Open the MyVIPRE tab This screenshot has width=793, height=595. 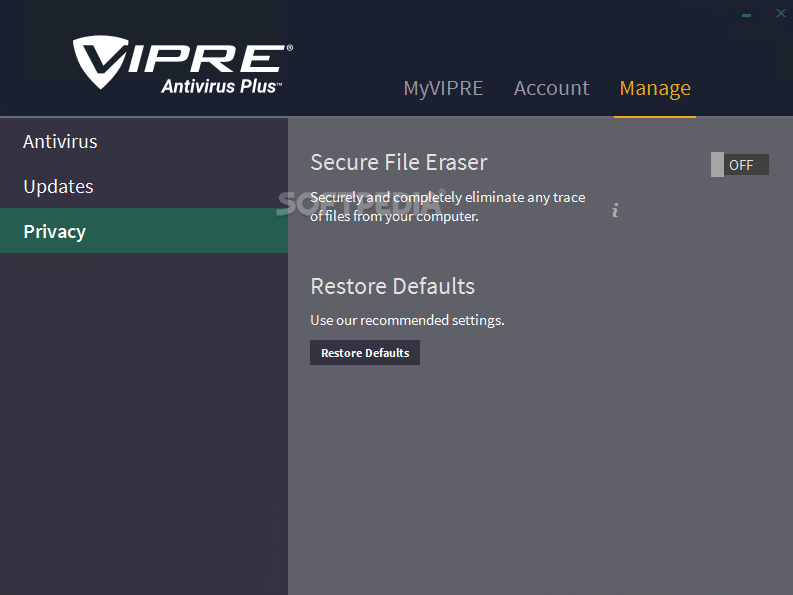[x=443, y=89]
